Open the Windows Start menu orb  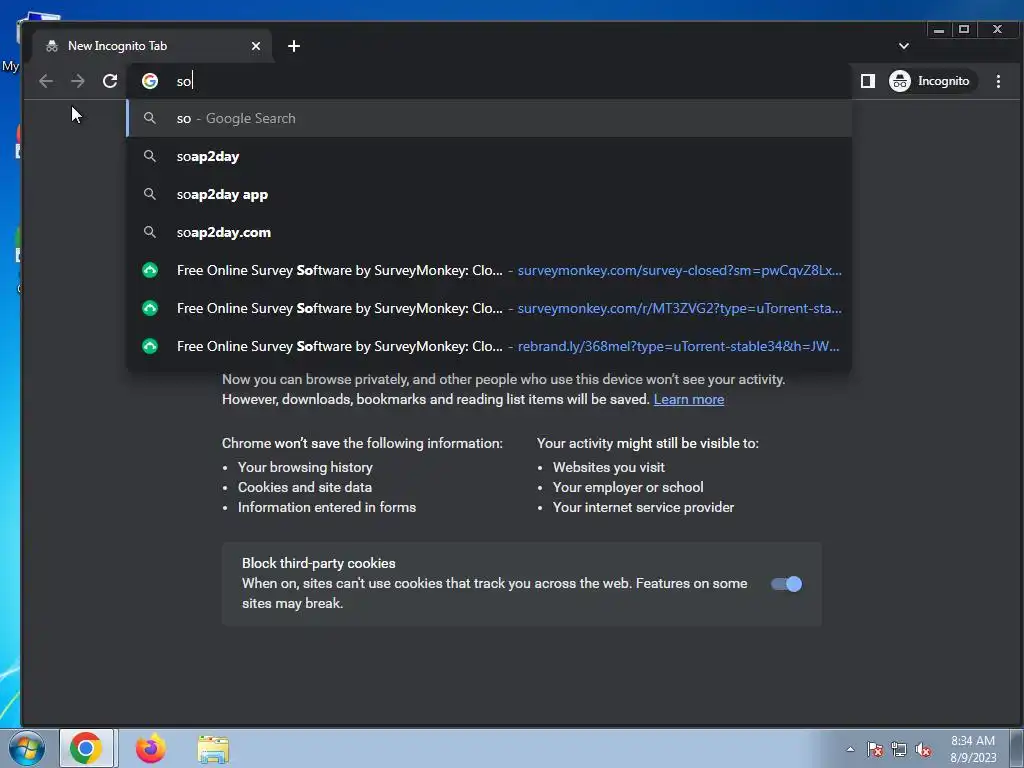(x=27, y=748)
